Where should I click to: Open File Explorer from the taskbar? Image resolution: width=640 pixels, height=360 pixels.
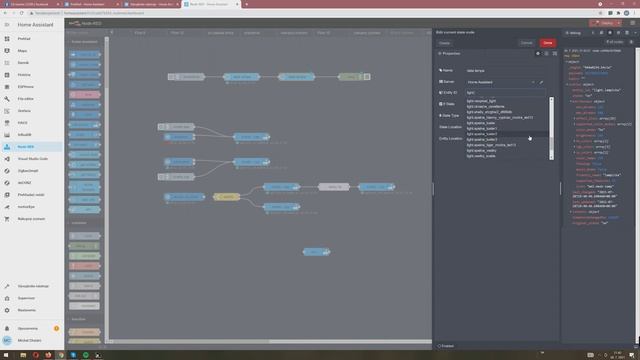coord(23,355)
